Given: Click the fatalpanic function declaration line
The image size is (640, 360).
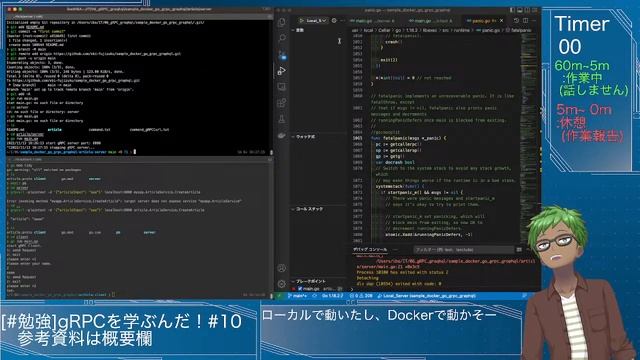Looking at the screenshot, I should 408,138.
